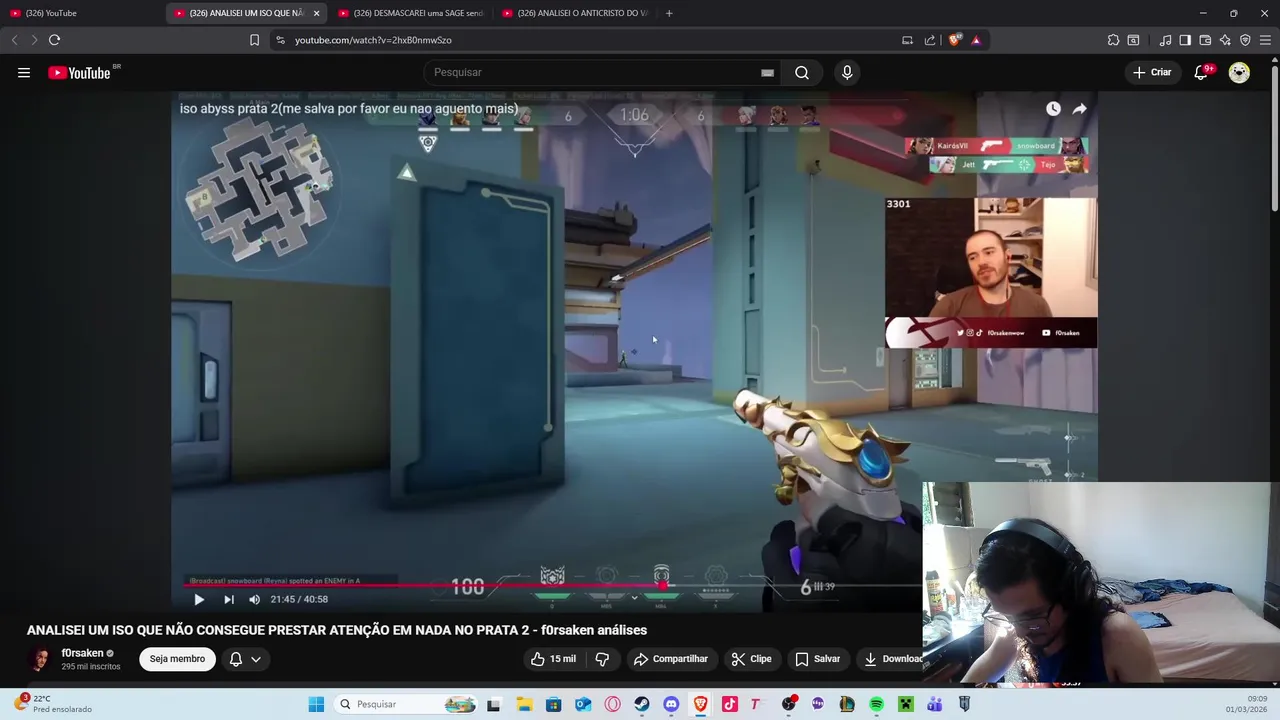1280x720 pixels.
Task: Expand the notification bell dropdown for channel
Action: tap(245, 659)
